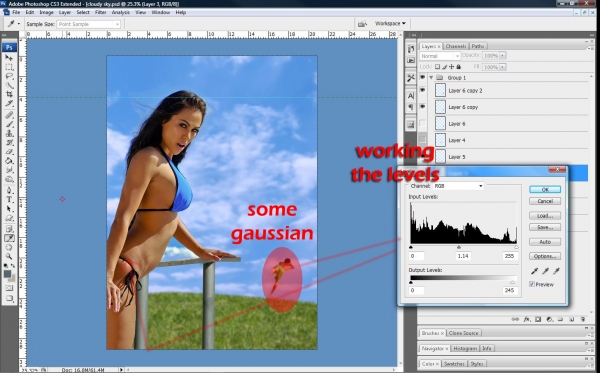Click the midtone input field 1.14

pos(463,256)
